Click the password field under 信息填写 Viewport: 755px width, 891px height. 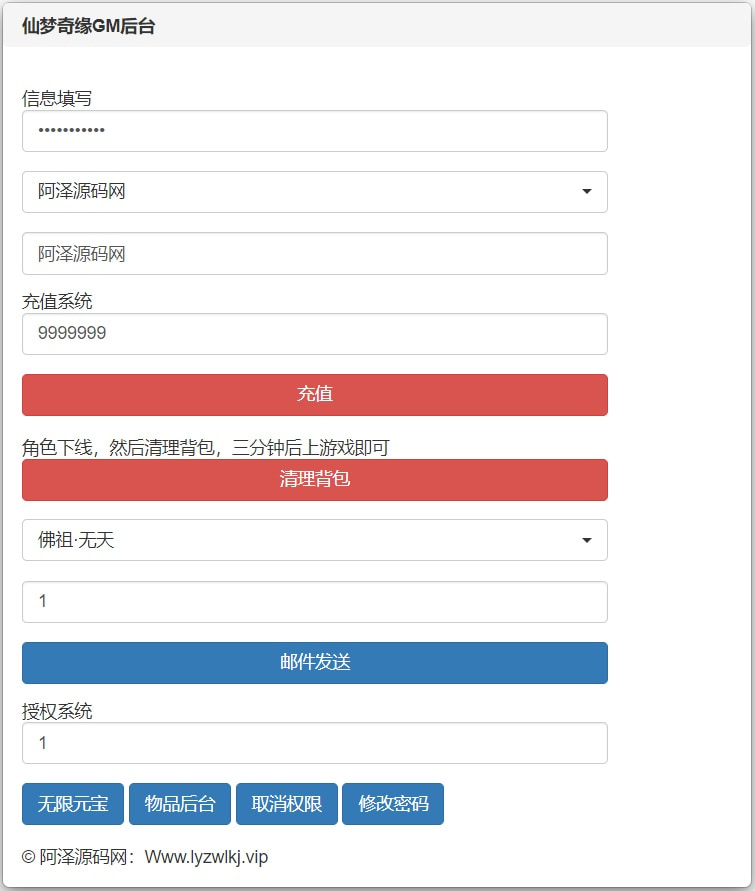point(314,131)
